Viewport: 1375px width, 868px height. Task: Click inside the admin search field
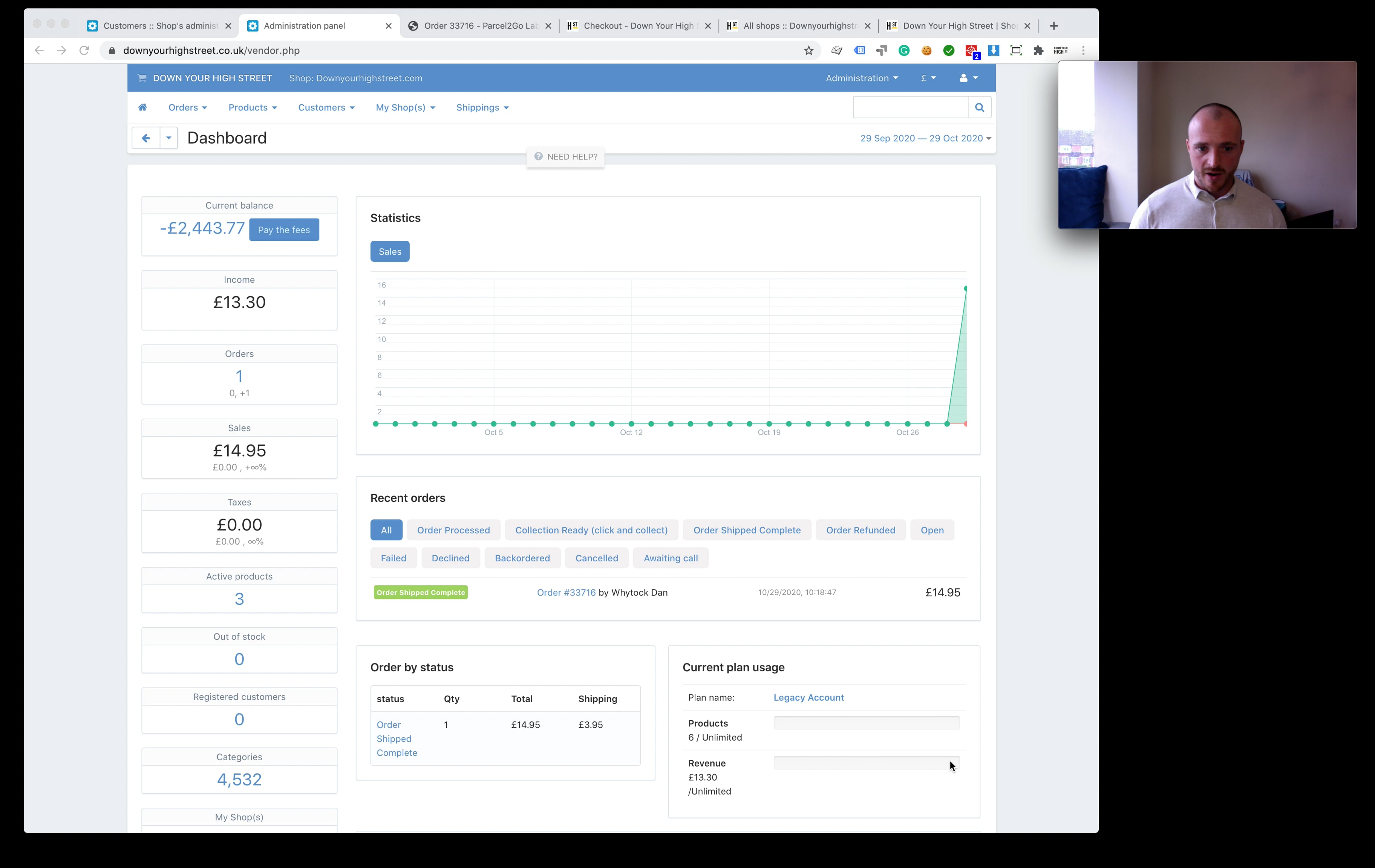(910, 107)
